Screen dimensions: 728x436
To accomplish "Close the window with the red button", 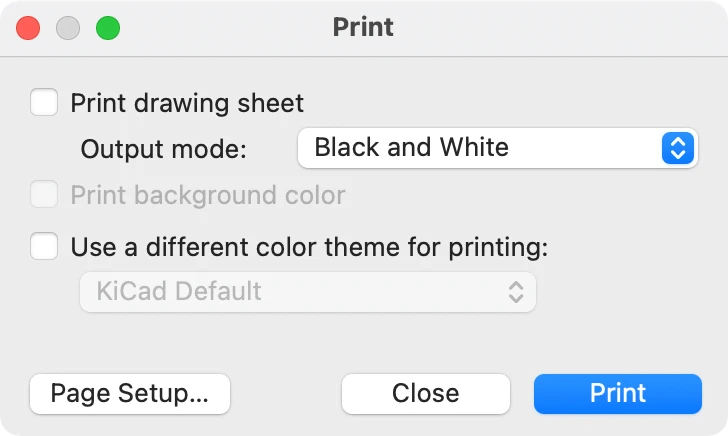I will point(28,27).
